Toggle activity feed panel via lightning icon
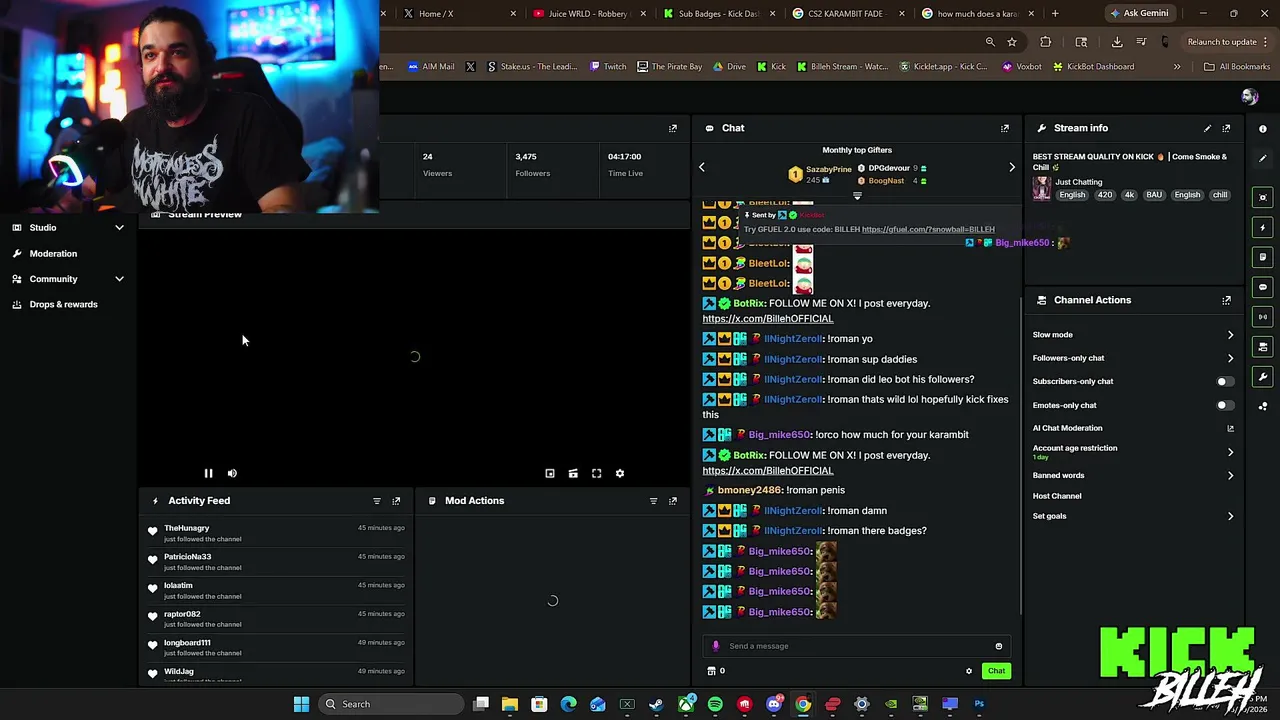 [x=1263, y=227]
